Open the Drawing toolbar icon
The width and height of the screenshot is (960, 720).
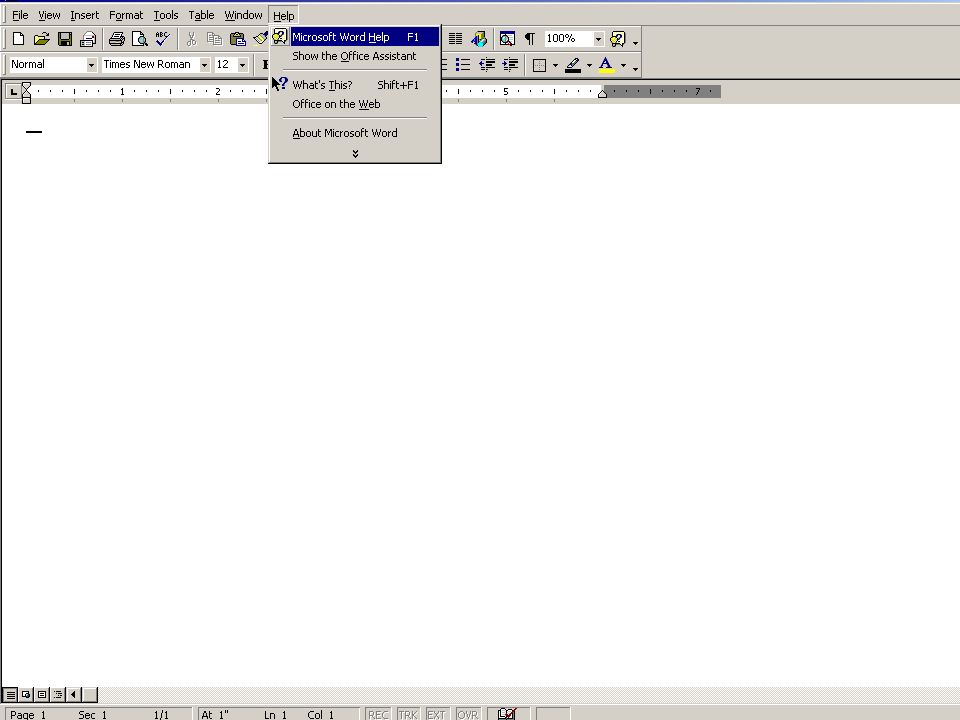479,39
